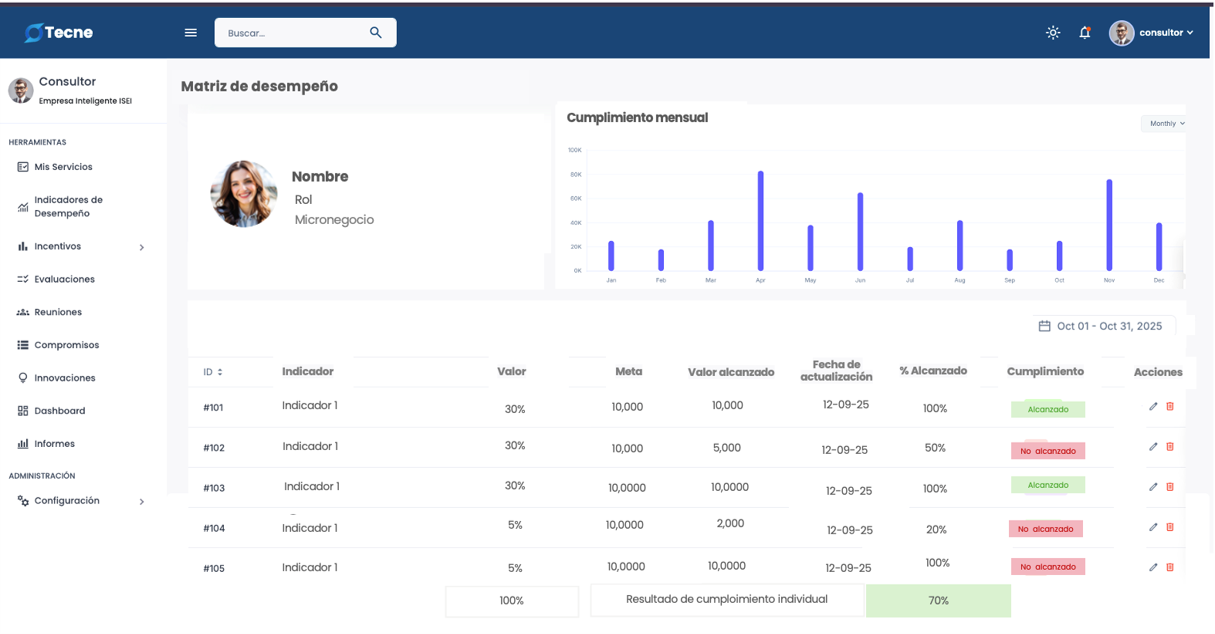Click the search magnifier icon
The height and width of the screenshot is (634, 1215).
pos(376,33)
